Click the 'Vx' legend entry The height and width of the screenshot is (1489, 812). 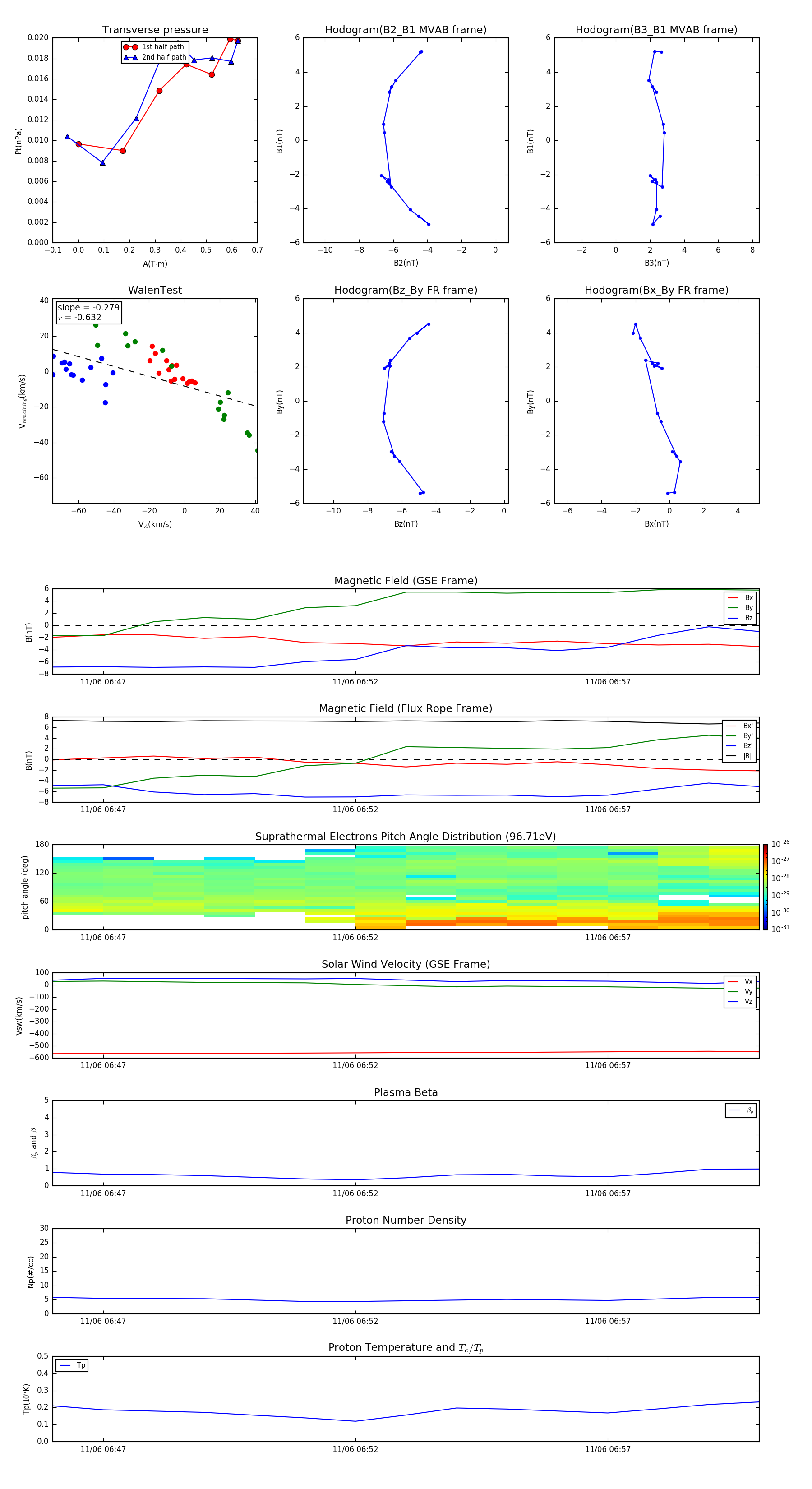pos(740,981)
